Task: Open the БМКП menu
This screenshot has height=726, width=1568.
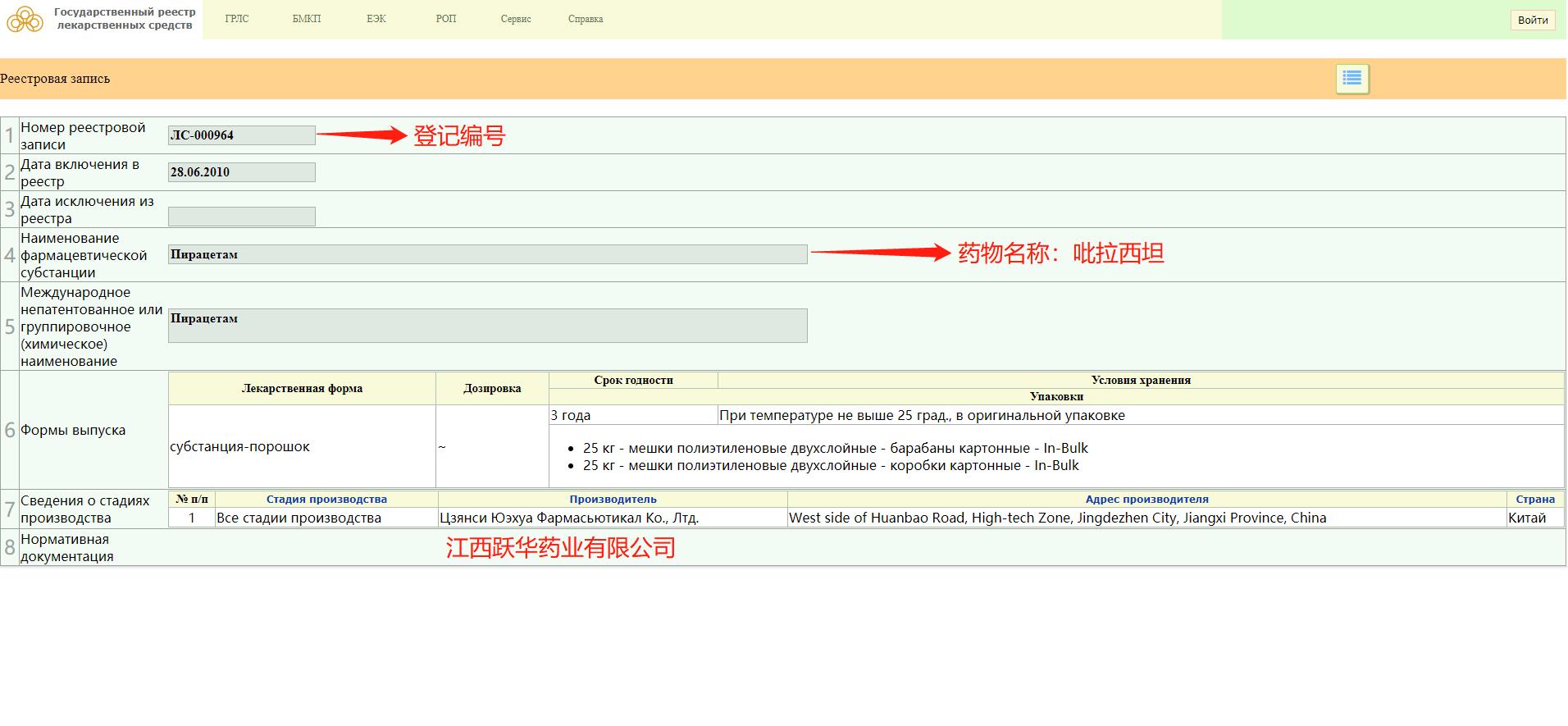Action: pyautogui.click(x=306, y=19)
